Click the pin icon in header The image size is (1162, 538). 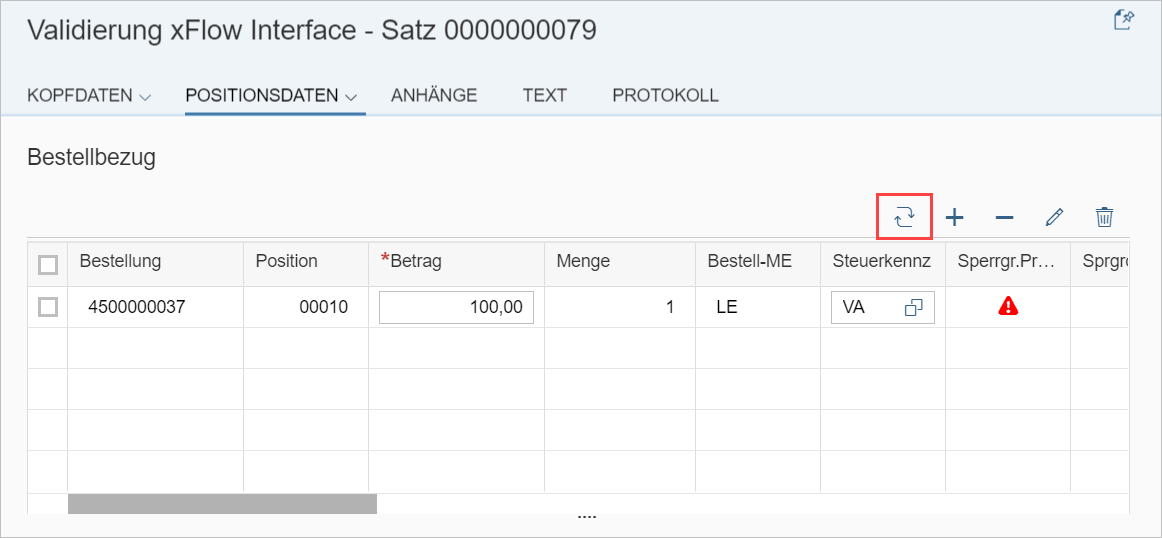pyautogui.click(x=1123, y=20)
